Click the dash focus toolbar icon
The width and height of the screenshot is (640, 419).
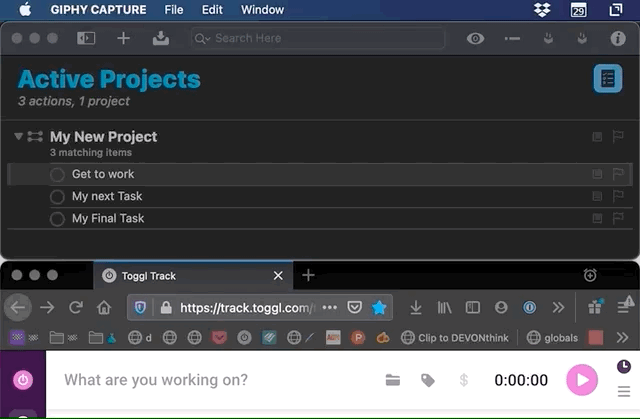click(512, 39)
